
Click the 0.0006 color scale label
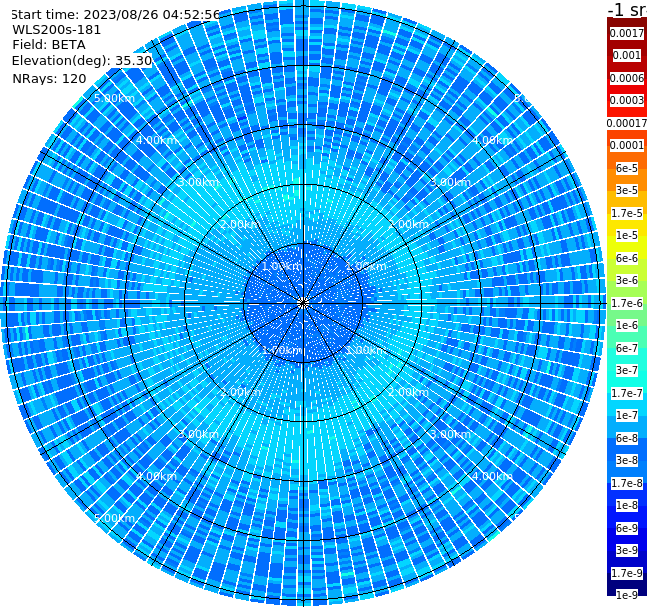pyautogui.click(x=627, y=78)
